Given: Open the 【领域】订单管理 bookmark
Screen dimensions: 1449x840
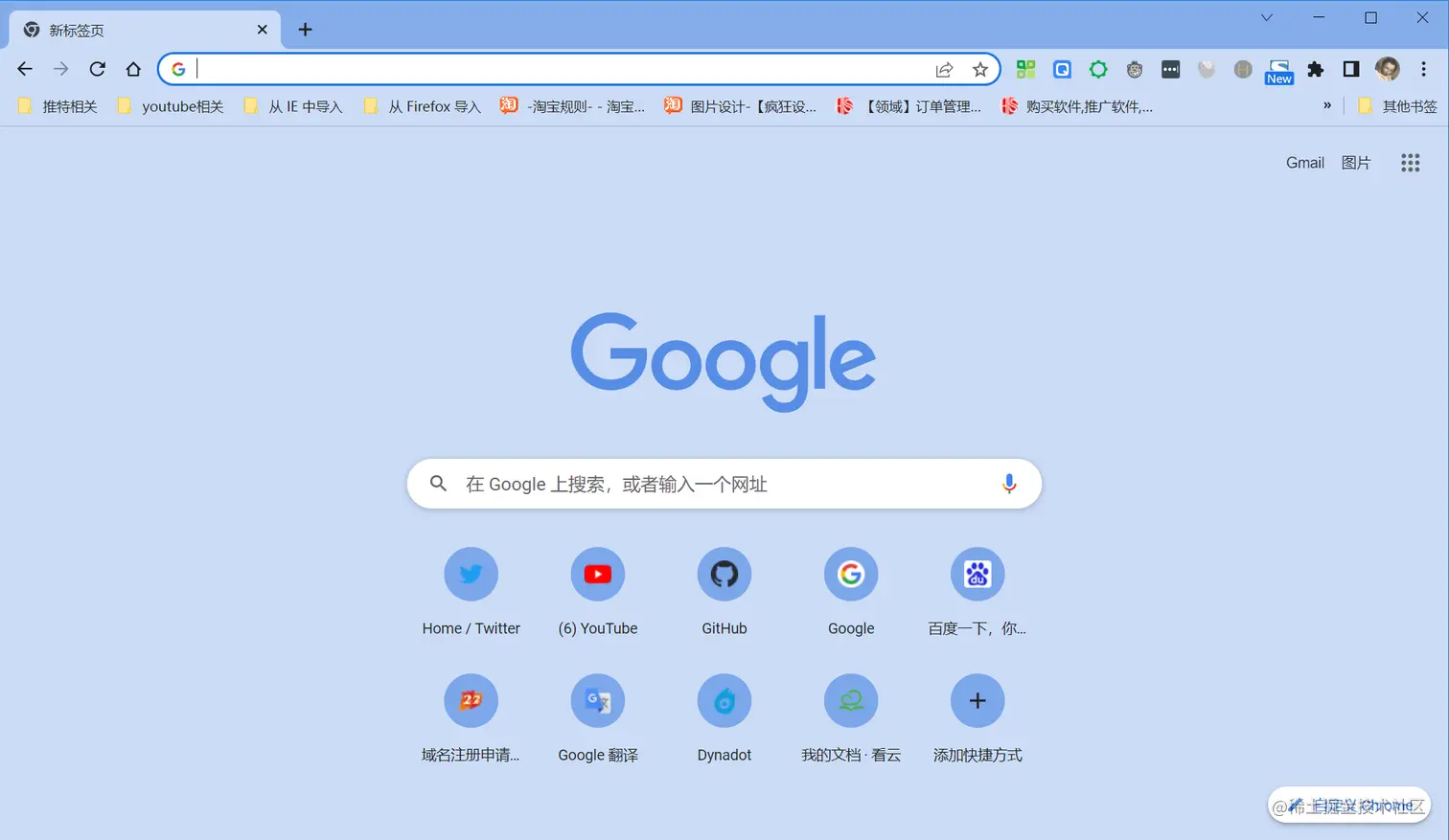Looking at the screenshot, I should [909, 106].
